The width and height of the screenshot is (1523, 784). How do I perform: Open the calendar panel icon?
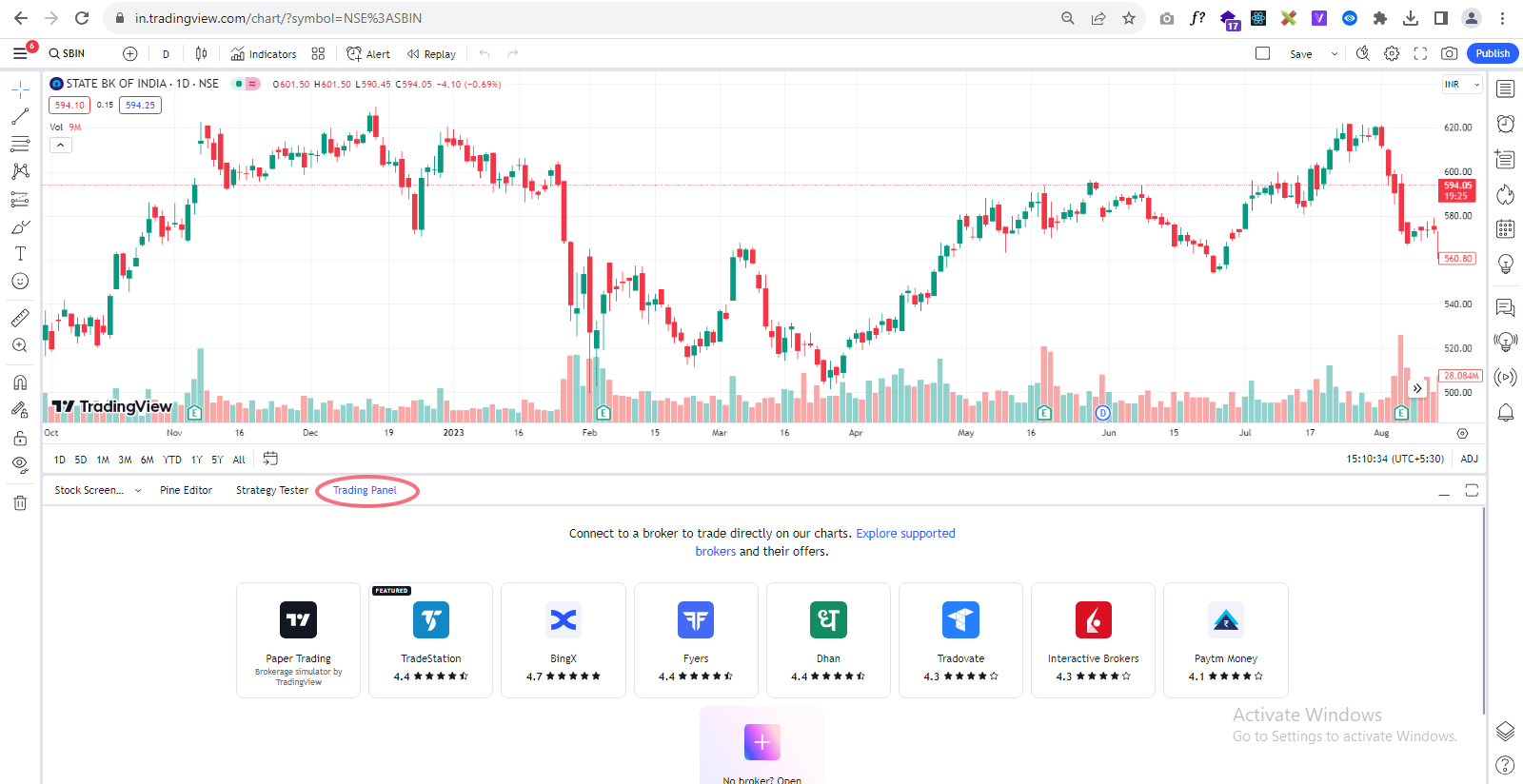point(1505,228)
